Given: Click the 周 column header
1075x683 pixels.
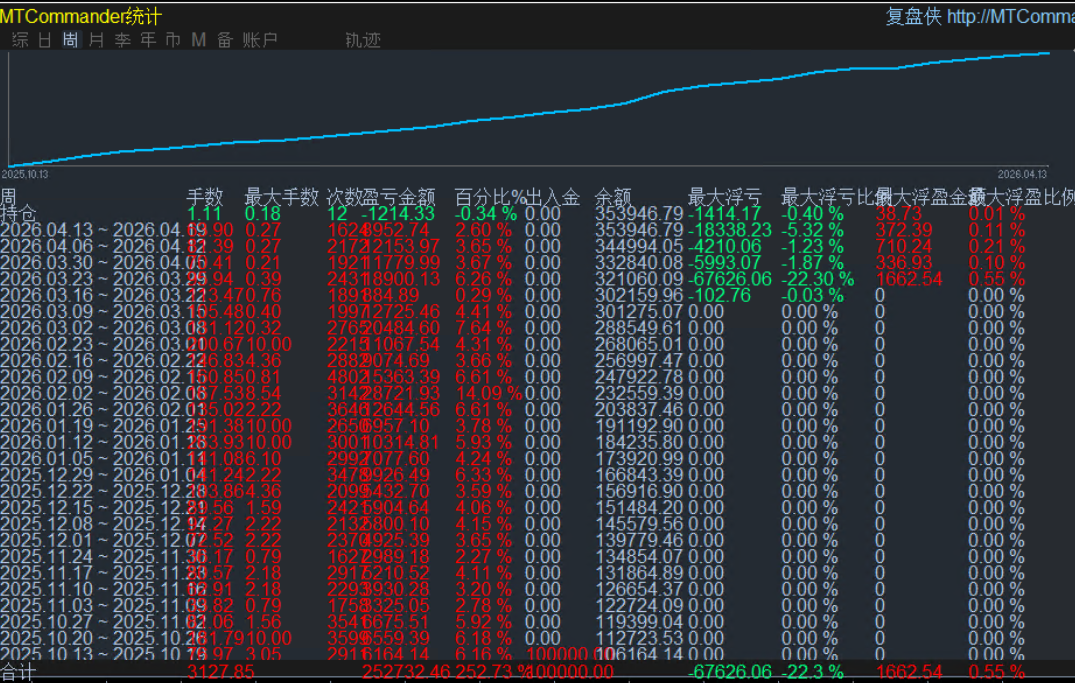Looking at the screenshot, I should [x=8, y=197].
